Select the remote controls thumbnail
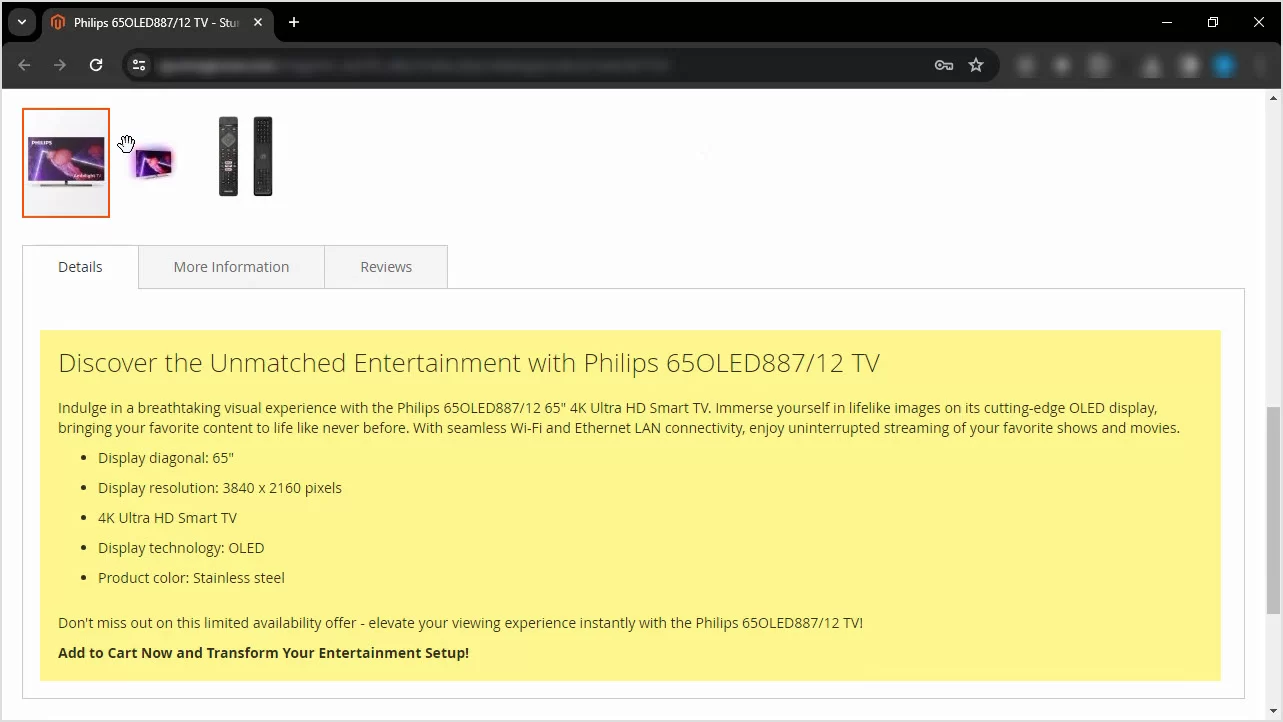 tap(246, 157)
